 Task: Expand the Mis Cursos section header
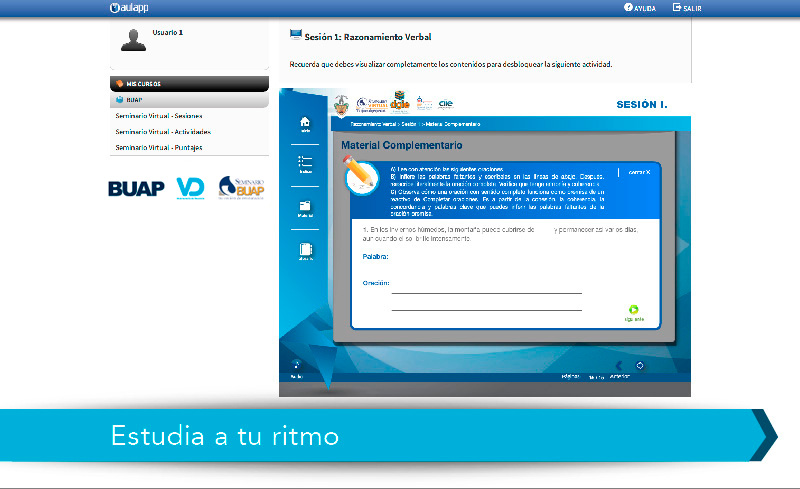tap(189, 84)
